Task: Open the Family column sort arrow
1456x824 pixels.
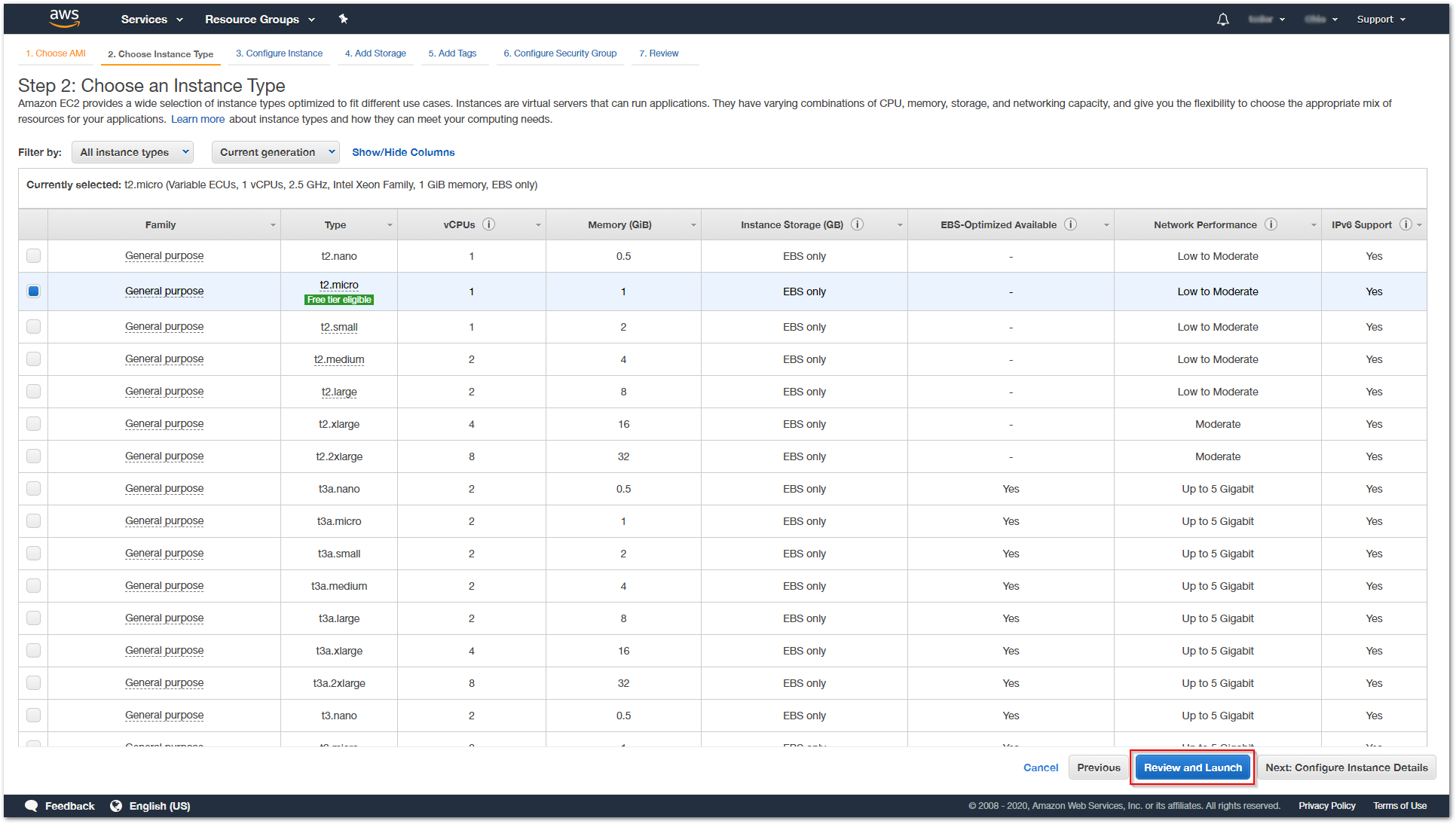Action: [273, 225]
